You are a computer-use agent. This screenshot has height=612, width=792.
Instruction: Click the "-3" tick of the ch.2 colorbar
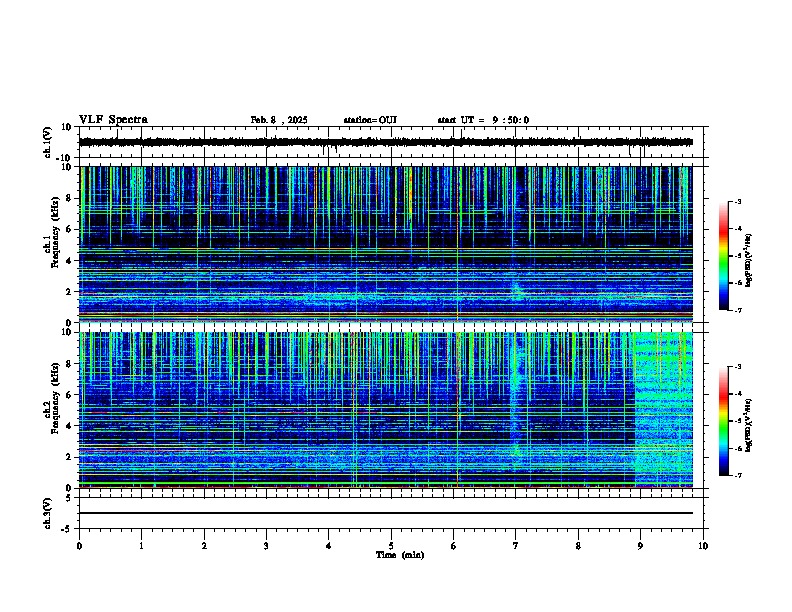point(737,367)
